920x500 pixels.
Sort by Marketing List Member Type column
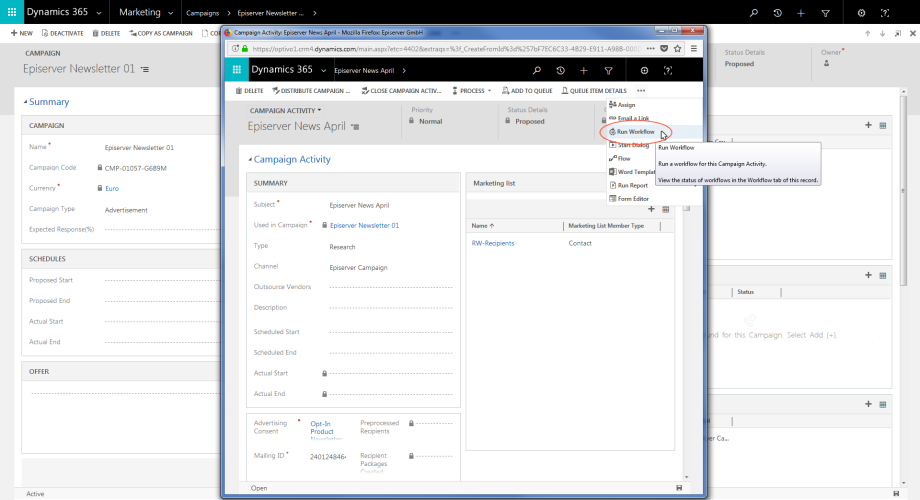[606, 225]
